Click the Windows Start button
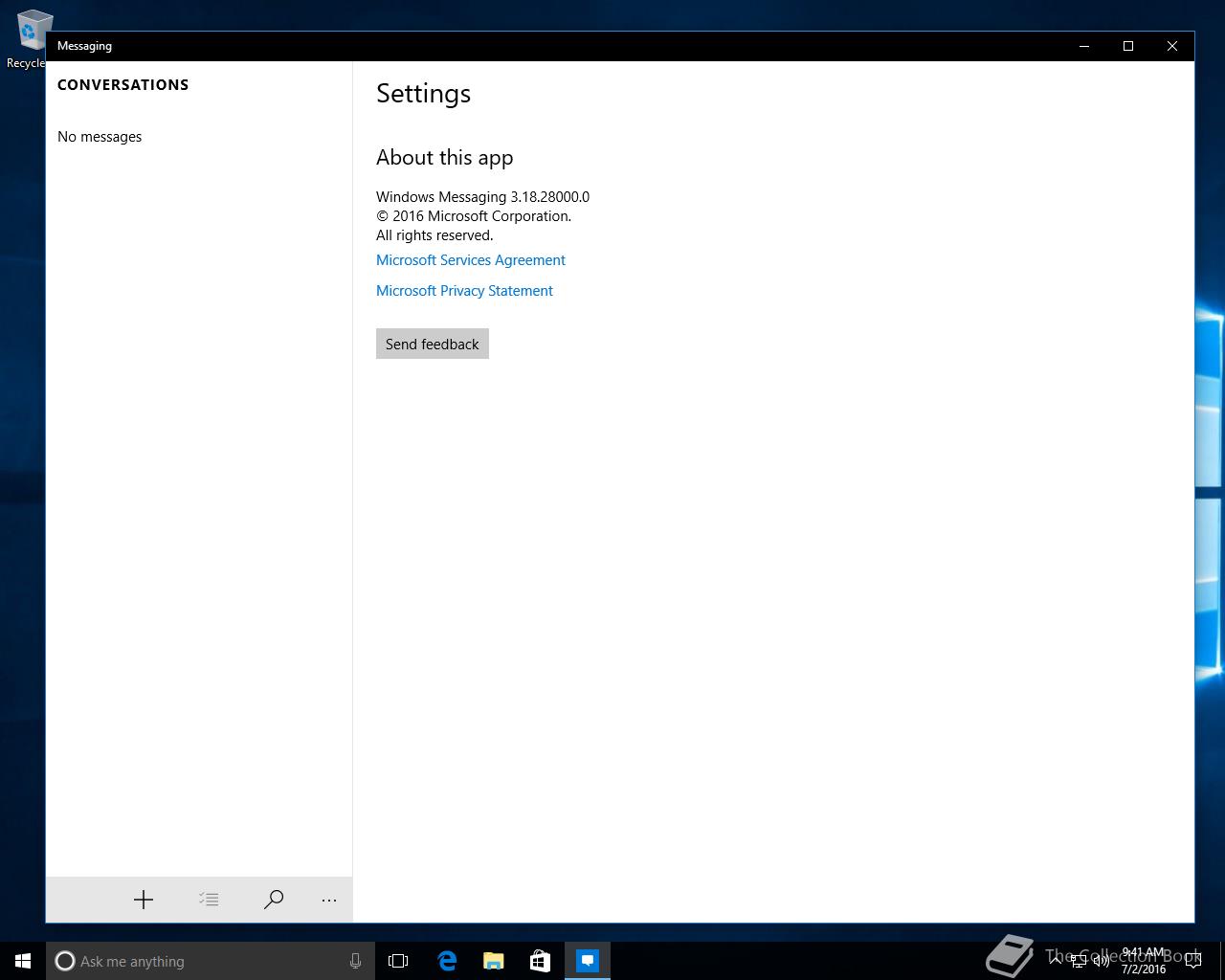 (23, 961)
